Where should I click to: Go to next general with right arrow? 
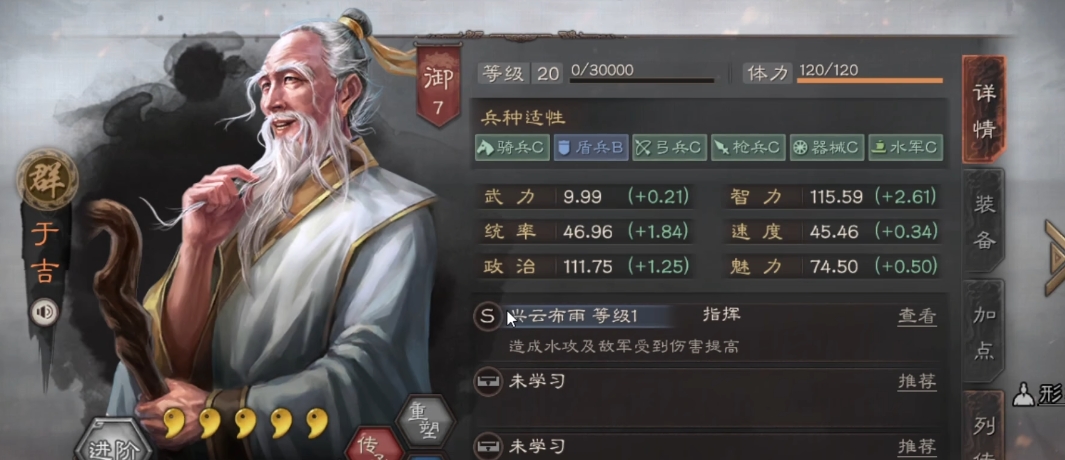click(x=1055, y=257)
